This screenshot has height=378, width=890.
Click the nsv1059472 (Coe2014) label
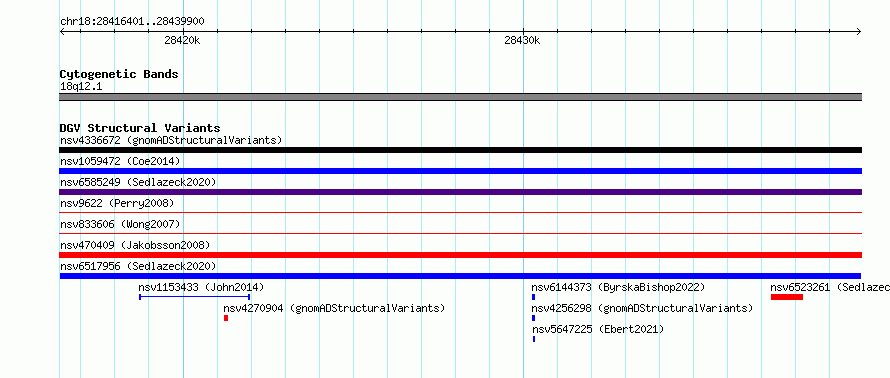pos(120,161)
